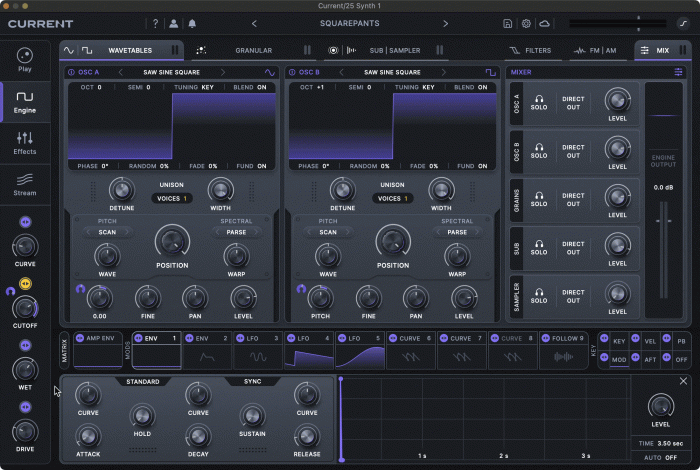Go to next preset after SQUAREPANTS
The image size is (700, 470).
point(445,24)
